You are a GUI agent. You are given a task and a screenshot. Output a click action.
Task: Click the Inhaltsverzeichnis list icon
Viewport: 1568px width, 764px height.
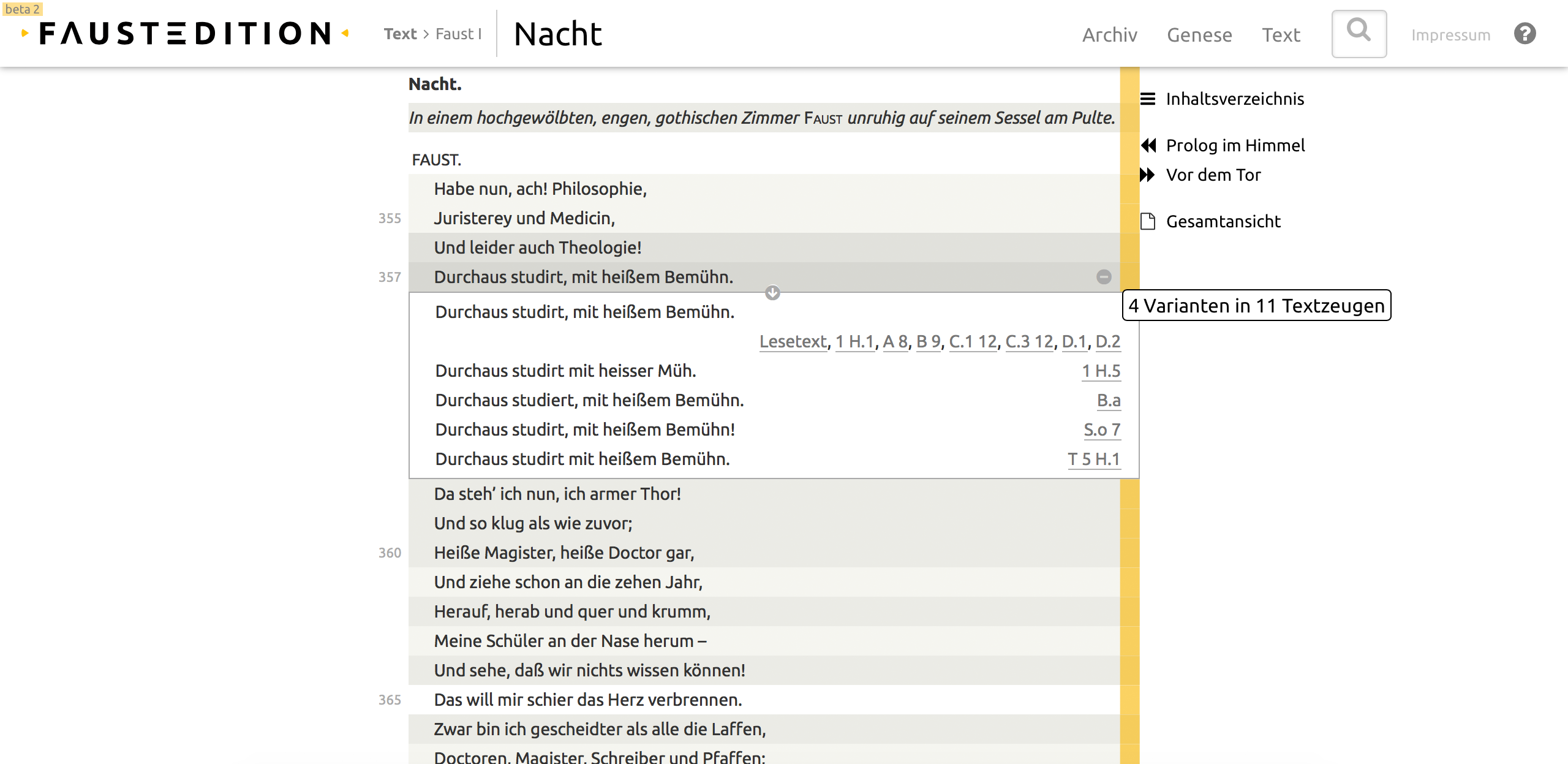(x=1148, y=99)
